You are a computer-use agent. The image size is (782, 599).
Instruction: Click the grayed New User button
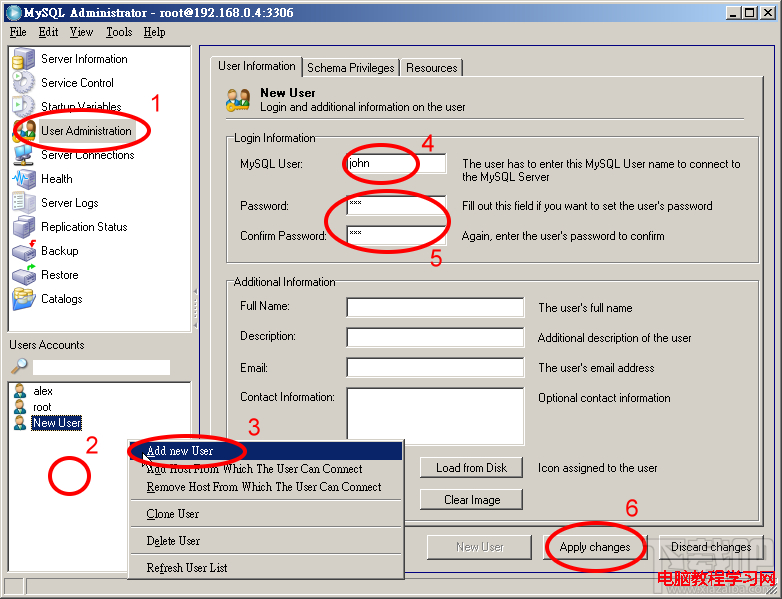point(480,547)
